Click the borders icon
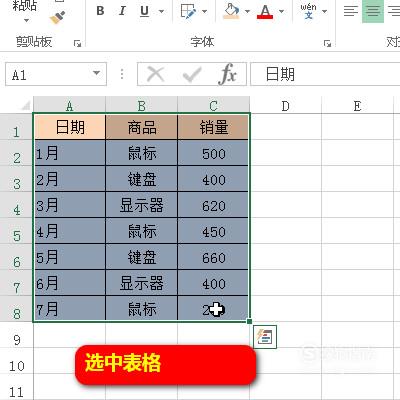The image size is (400, 400). click(188, 11)
